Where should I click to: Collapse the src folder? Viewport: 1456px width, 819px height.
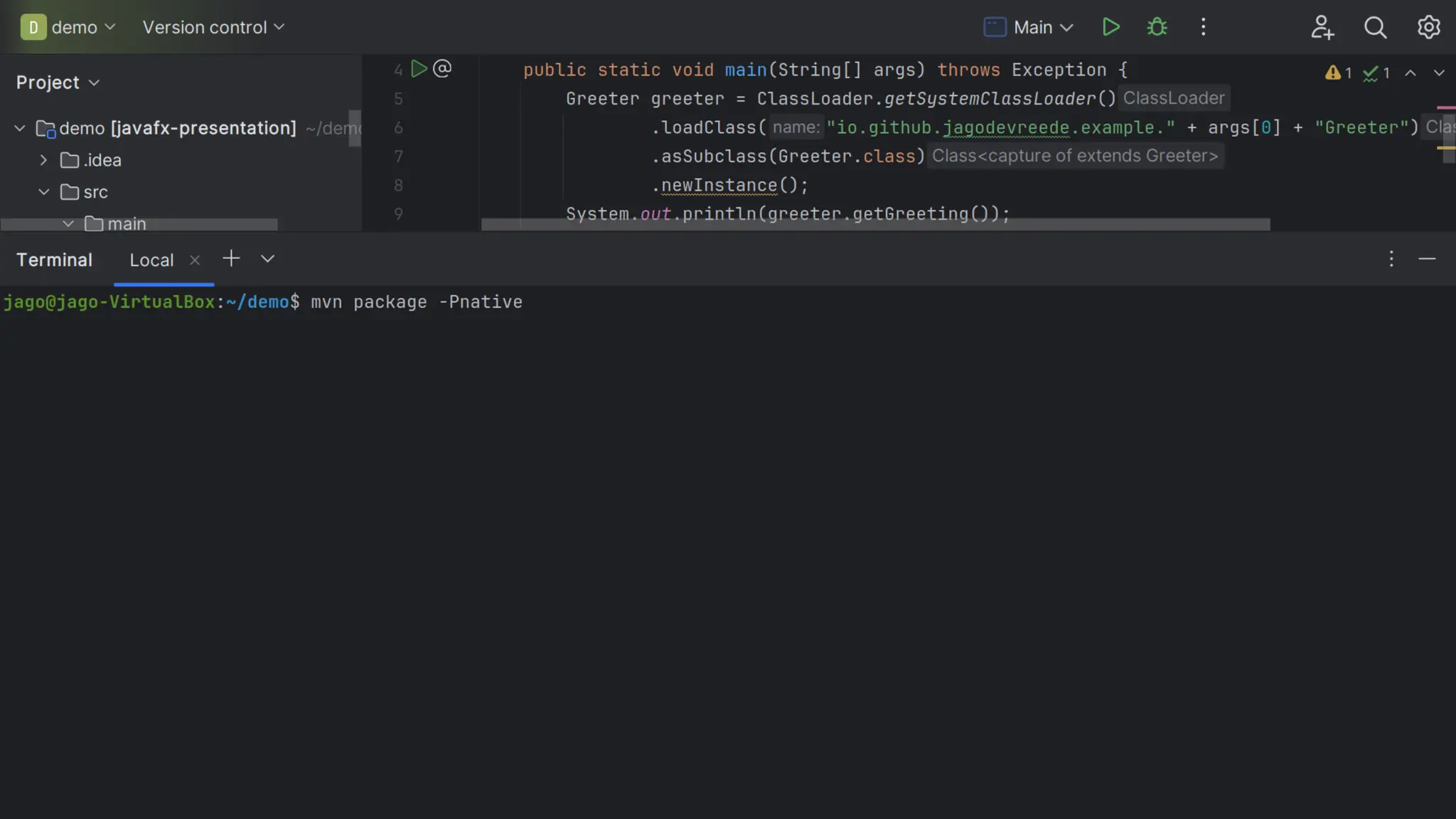pyautogui.click(x=43, y=192)
